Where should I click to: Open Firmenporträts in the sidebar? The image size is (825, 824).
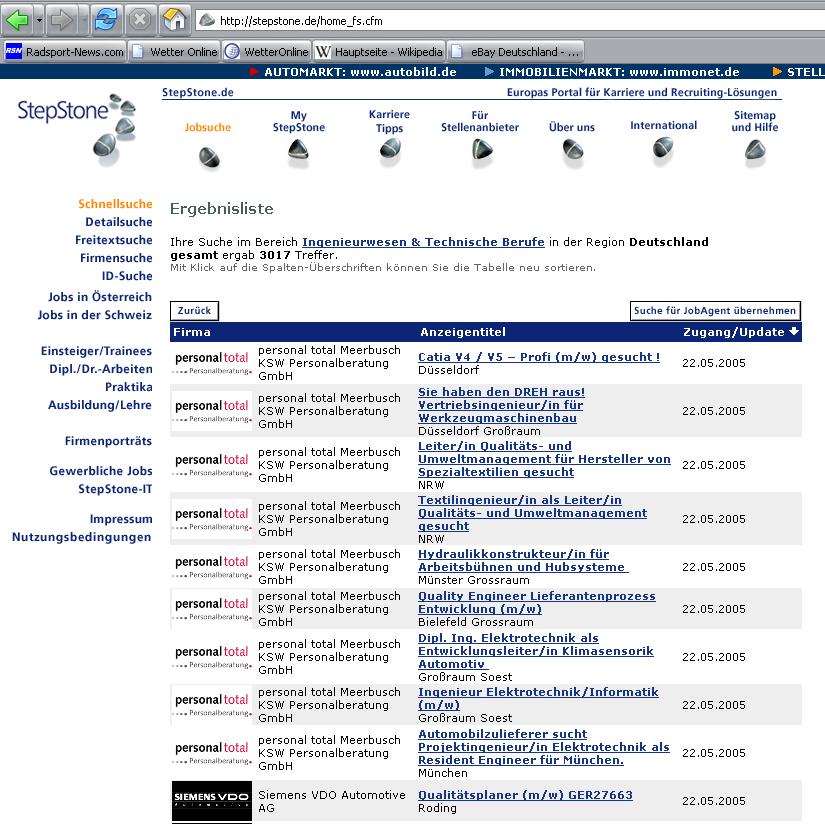[108, 441]
